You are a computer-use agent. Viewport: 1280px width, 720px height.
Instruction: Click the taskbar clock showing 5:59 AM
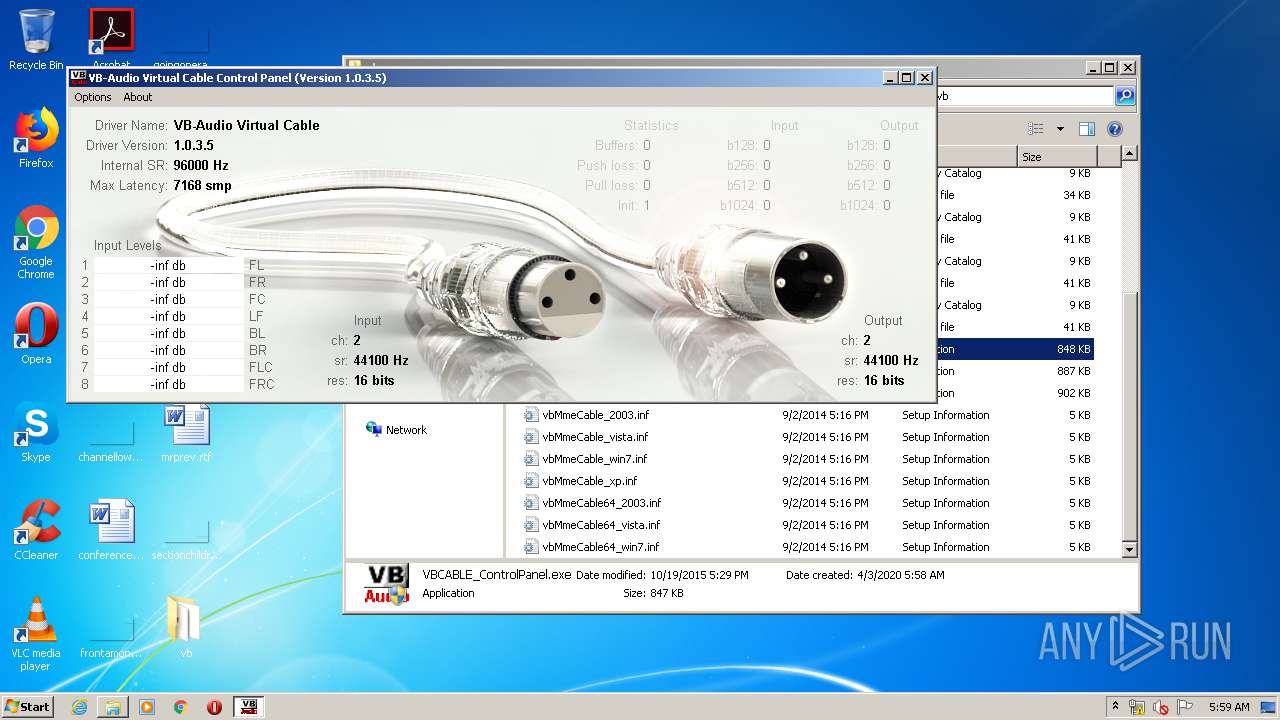(x=1229, y=707)
